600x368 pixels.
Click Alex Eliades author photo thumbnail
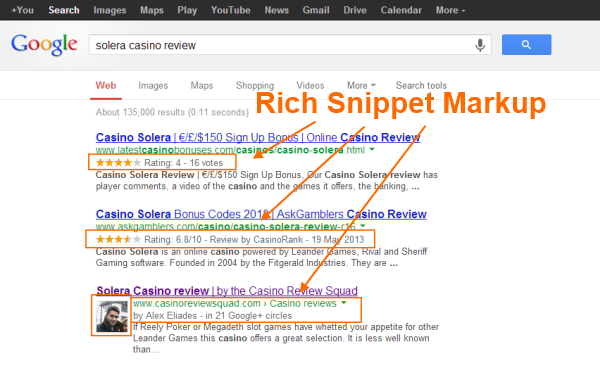111,316
